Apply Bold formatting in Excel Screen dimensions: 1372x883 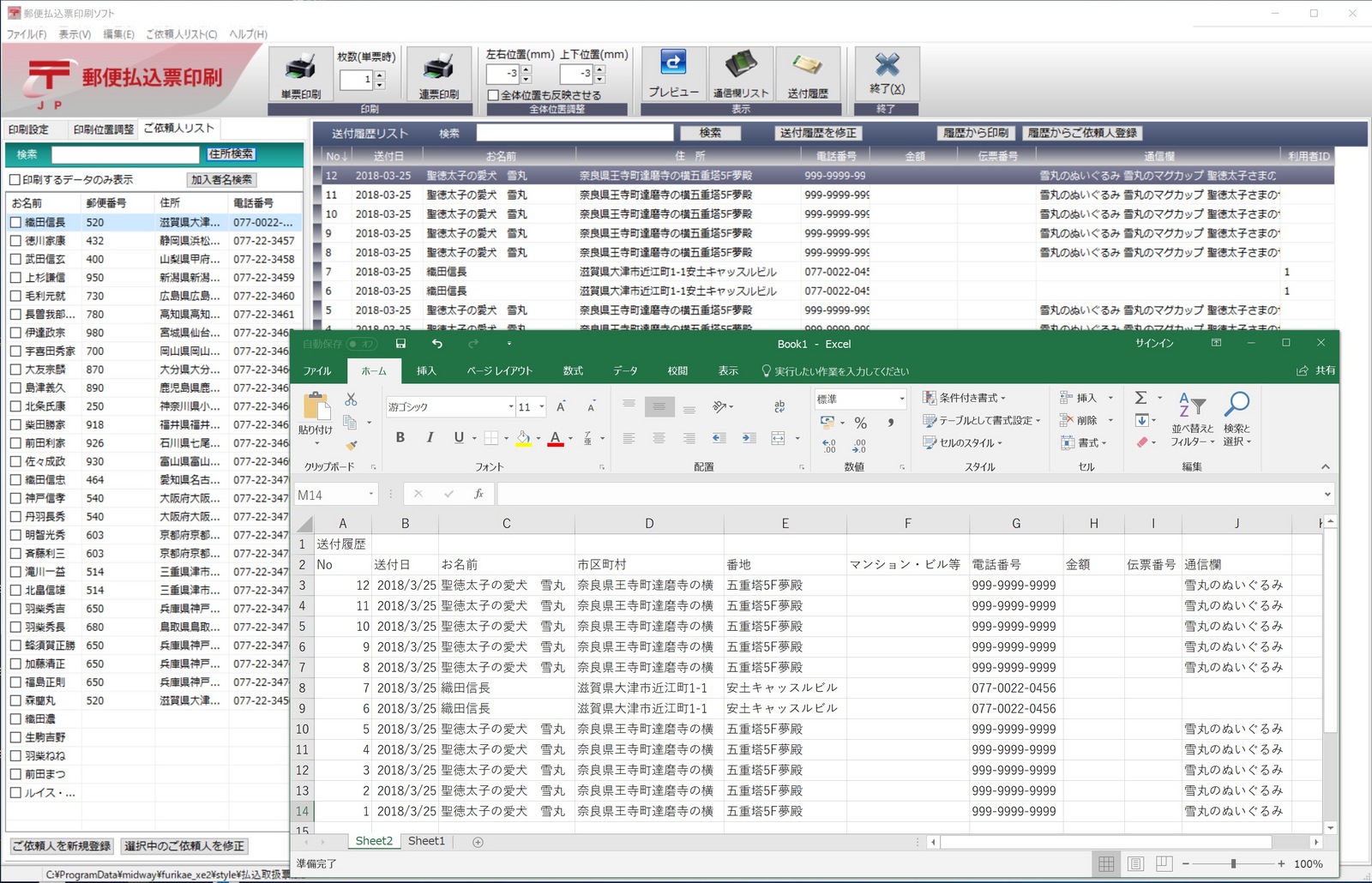click(400, 437)
